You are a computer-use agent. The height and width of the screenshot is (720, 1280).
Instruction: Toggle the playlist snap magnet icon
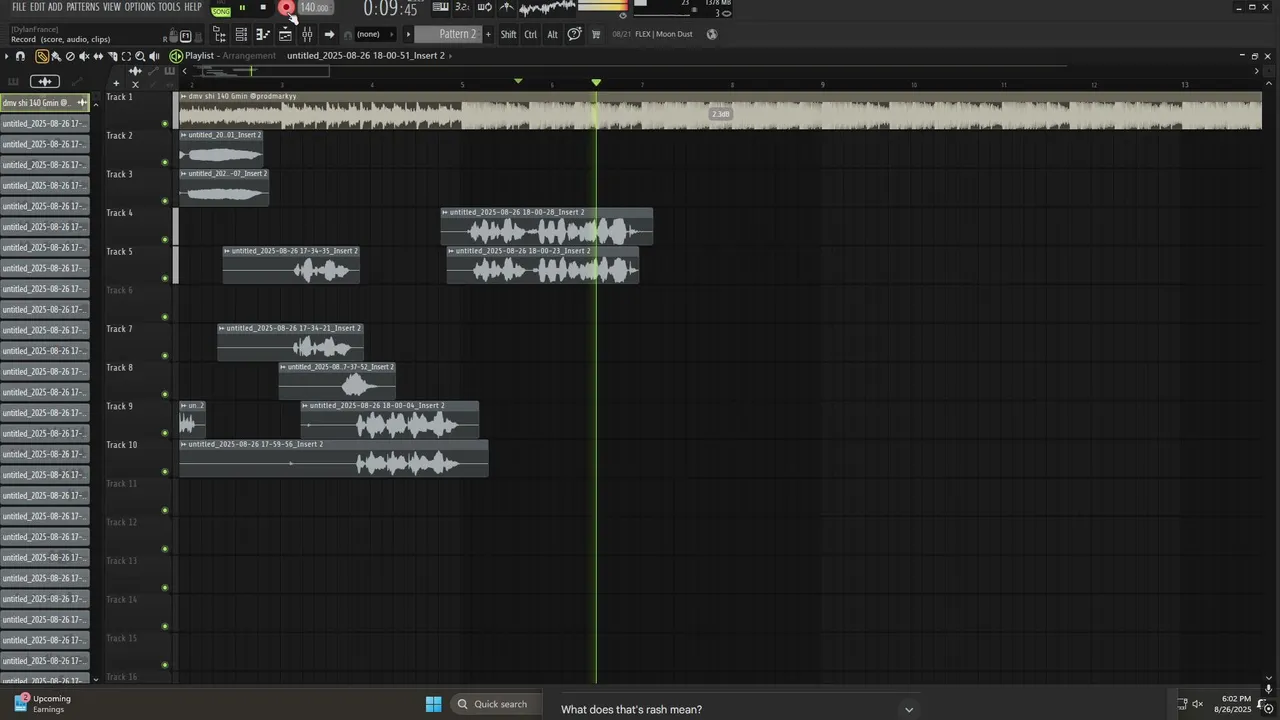click(20, 56)
